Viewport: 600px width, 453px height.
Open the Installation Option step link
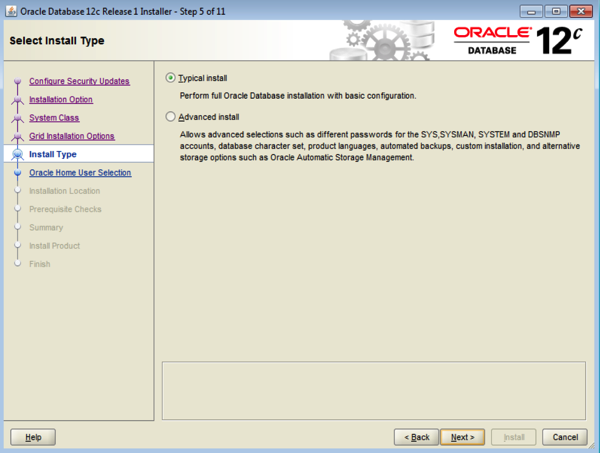tap(61, 99)
